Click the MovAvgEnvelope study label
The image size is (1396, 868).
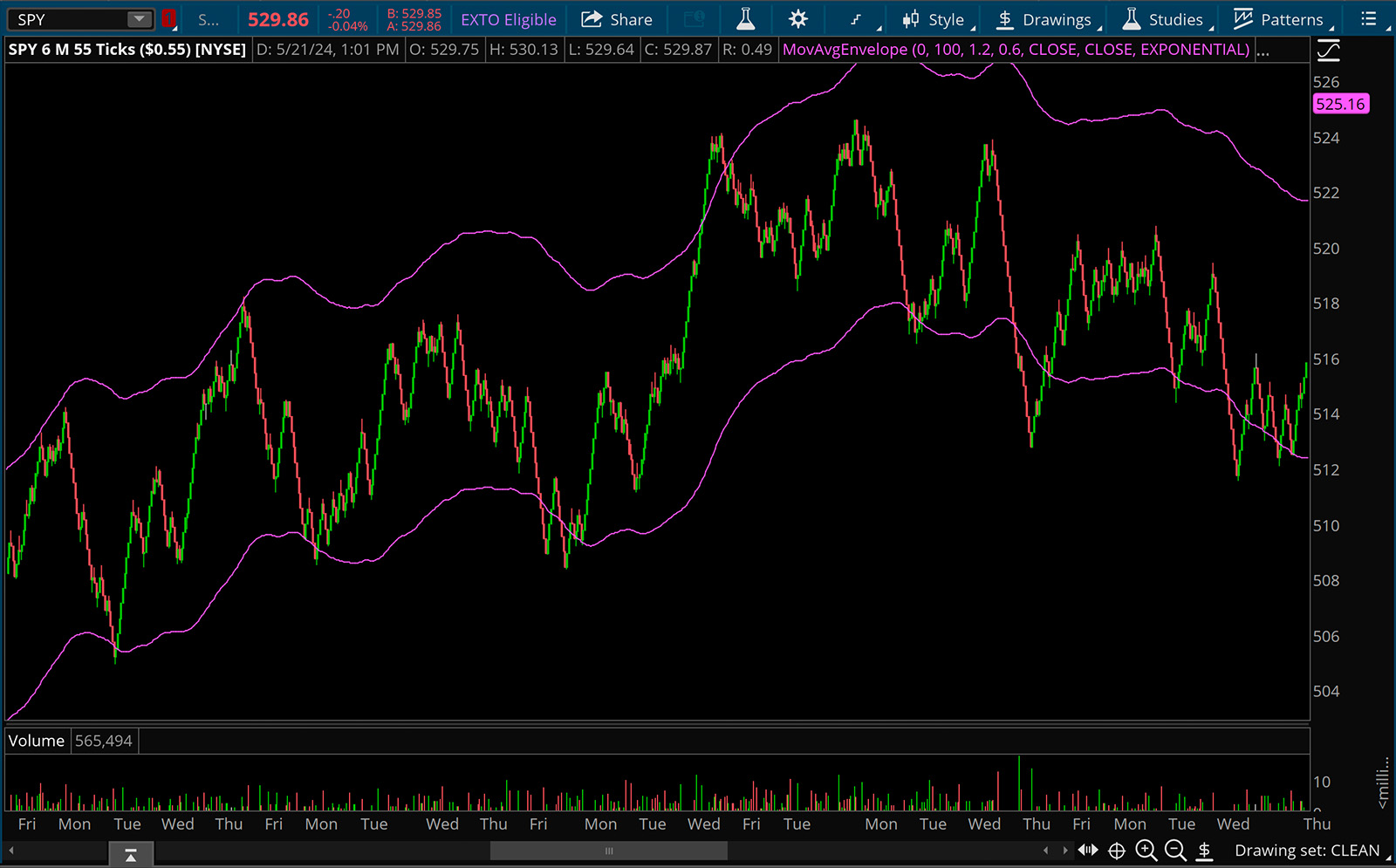click(1016, 50)
